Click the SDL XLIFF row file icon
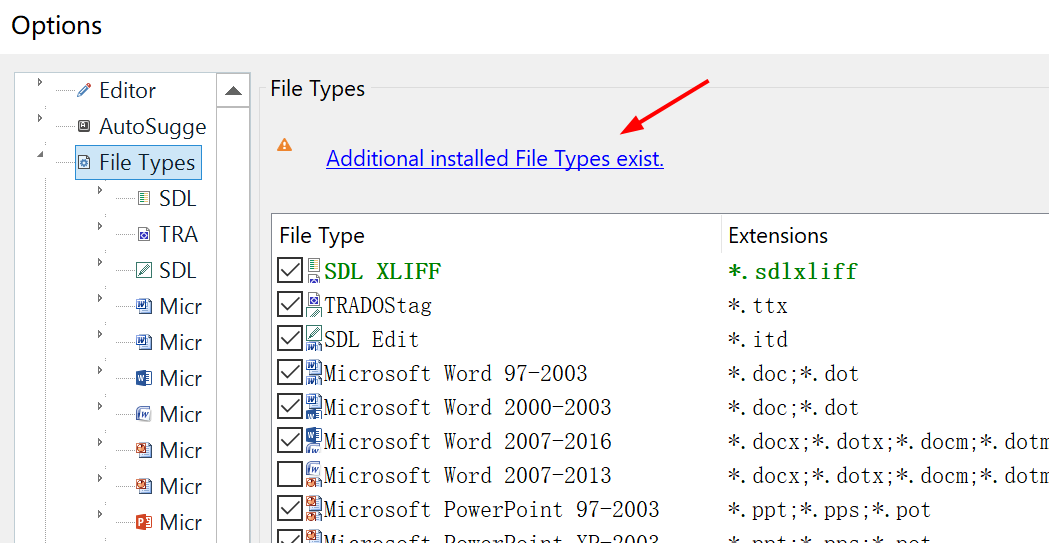 (x=314, y=270)
